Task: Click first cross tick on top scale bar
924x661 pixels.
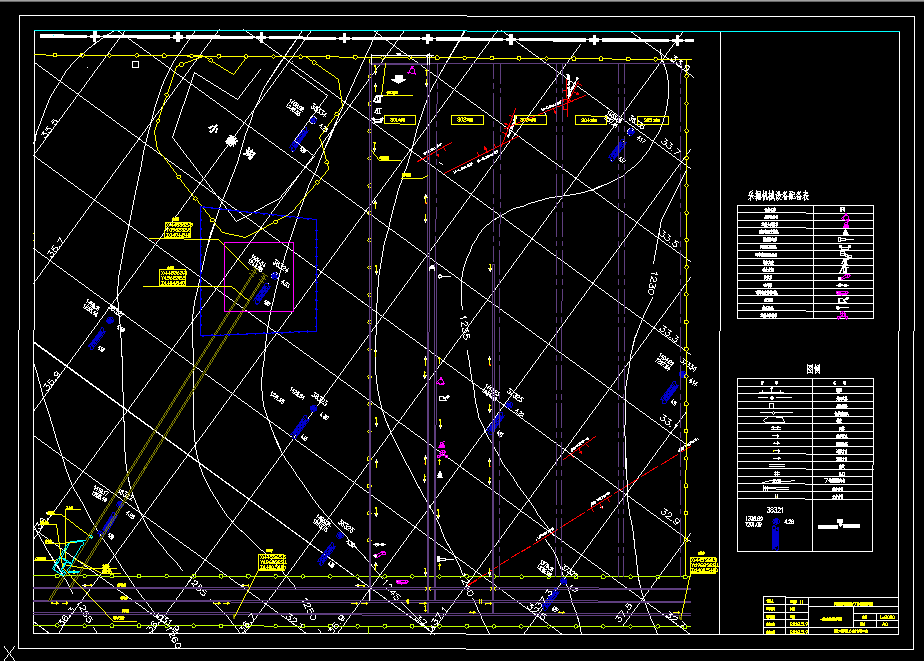Action: pos(94,37)
